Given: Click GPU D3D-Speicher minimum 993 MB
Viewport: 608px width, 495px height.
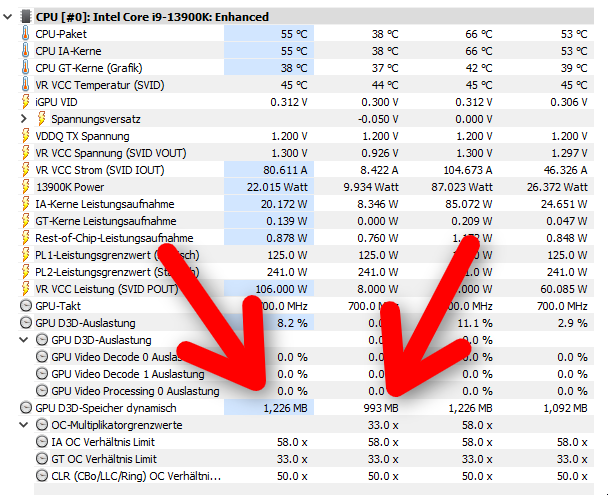Looking at the screenshot, I should (x=381, y=408).
